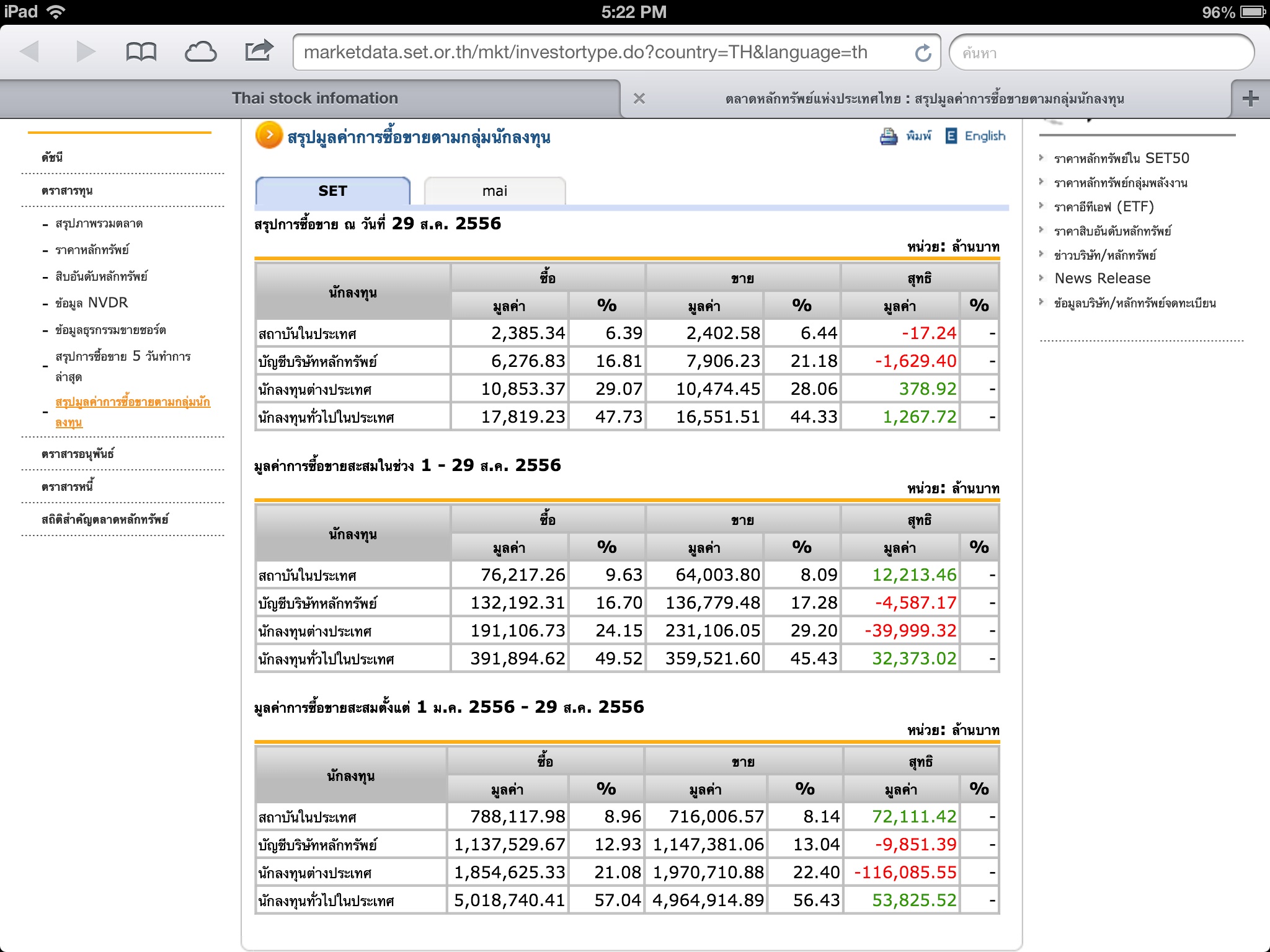Click the printer icon
Screen dimensions: 1270x952
[889, 136]
